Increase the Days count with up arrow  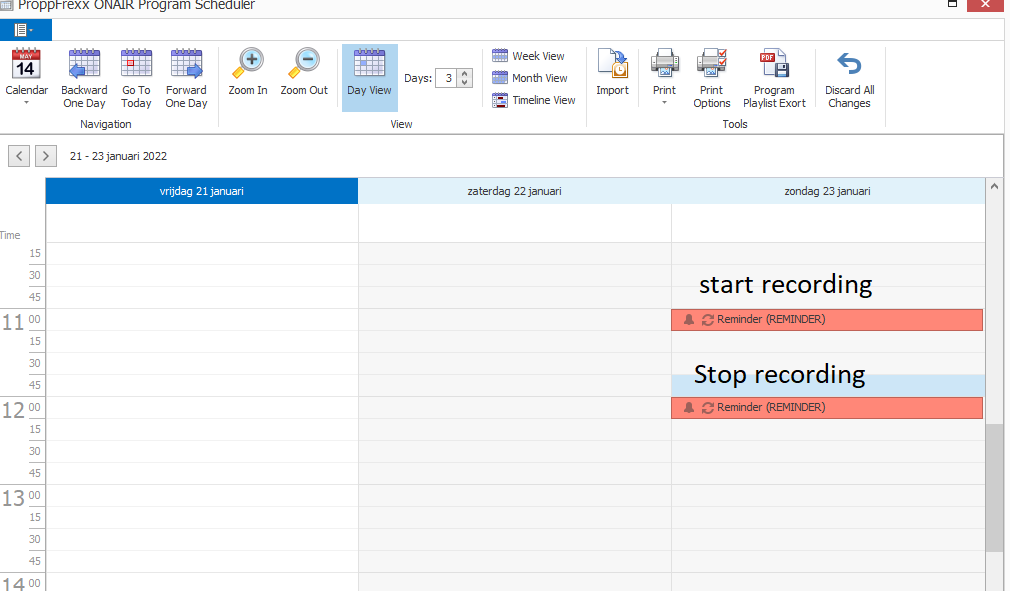click(465, 73)
